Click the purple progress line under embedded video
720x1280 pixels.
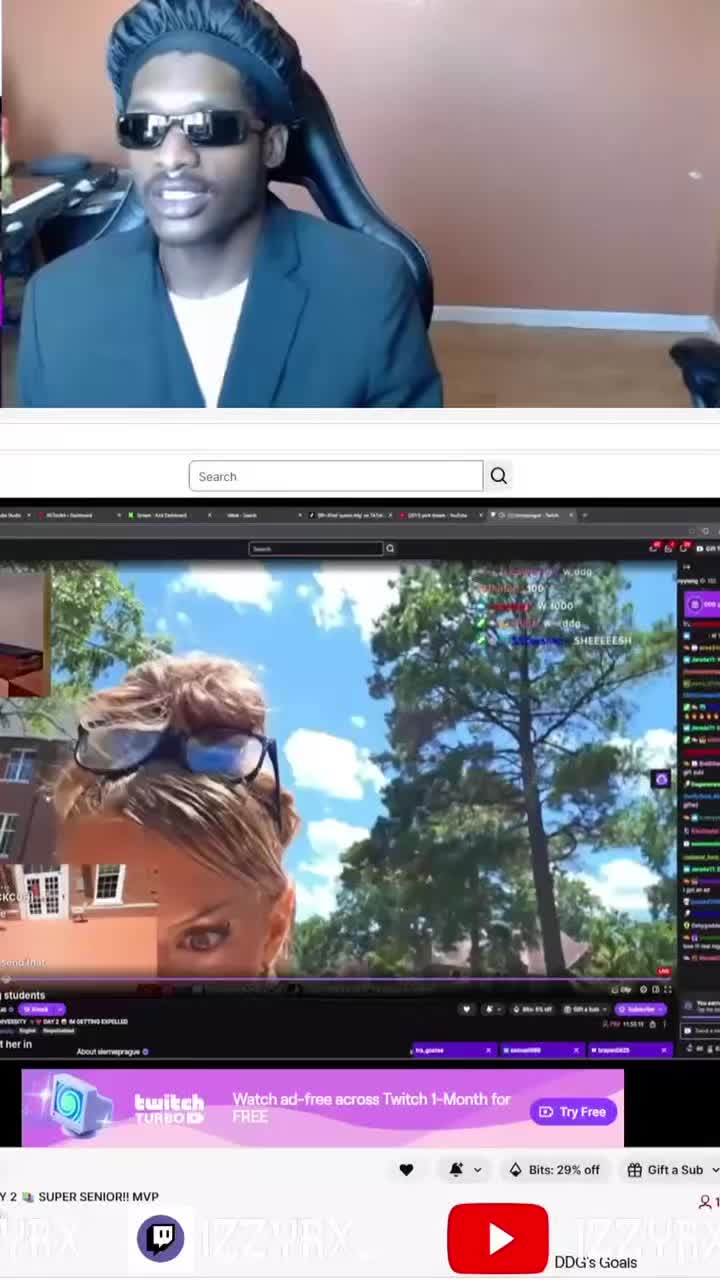click(x=338, y=980)
